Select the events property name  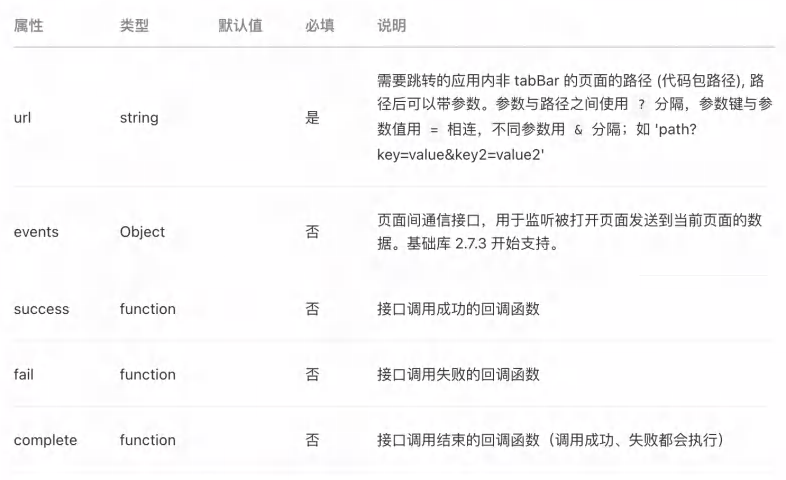(x=36, y=232)
